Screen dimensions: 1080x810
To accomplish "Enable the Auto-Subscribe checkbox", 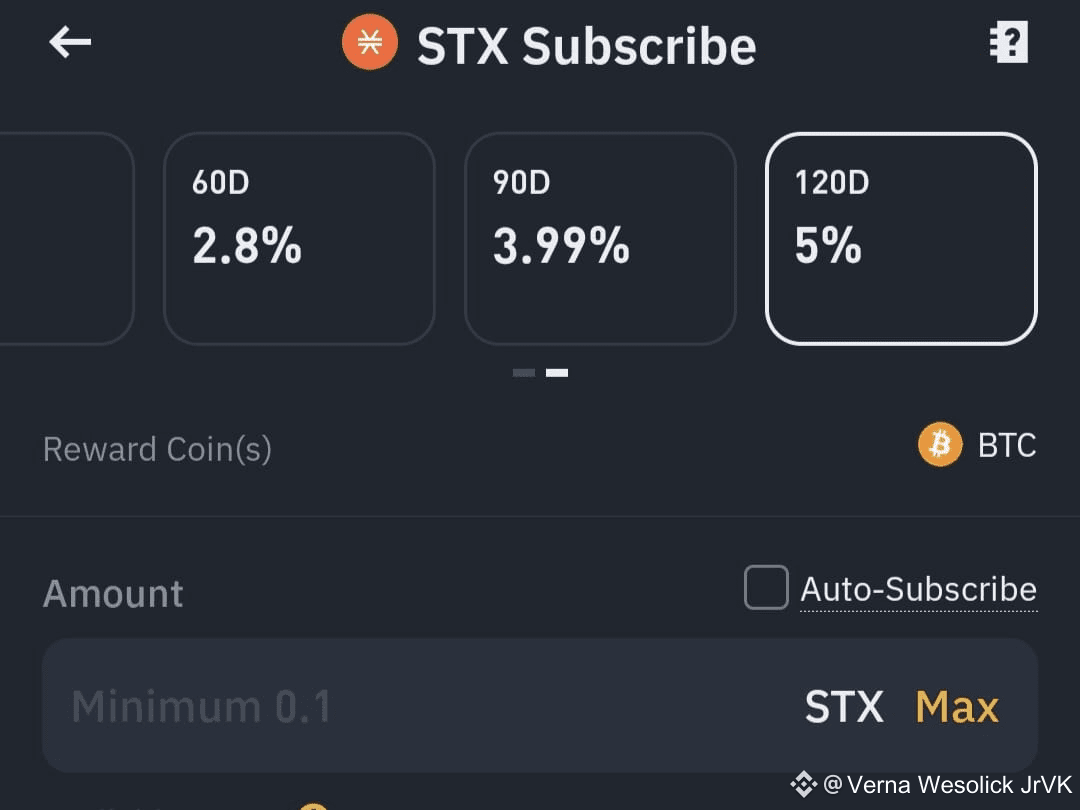I will point(766,588).
